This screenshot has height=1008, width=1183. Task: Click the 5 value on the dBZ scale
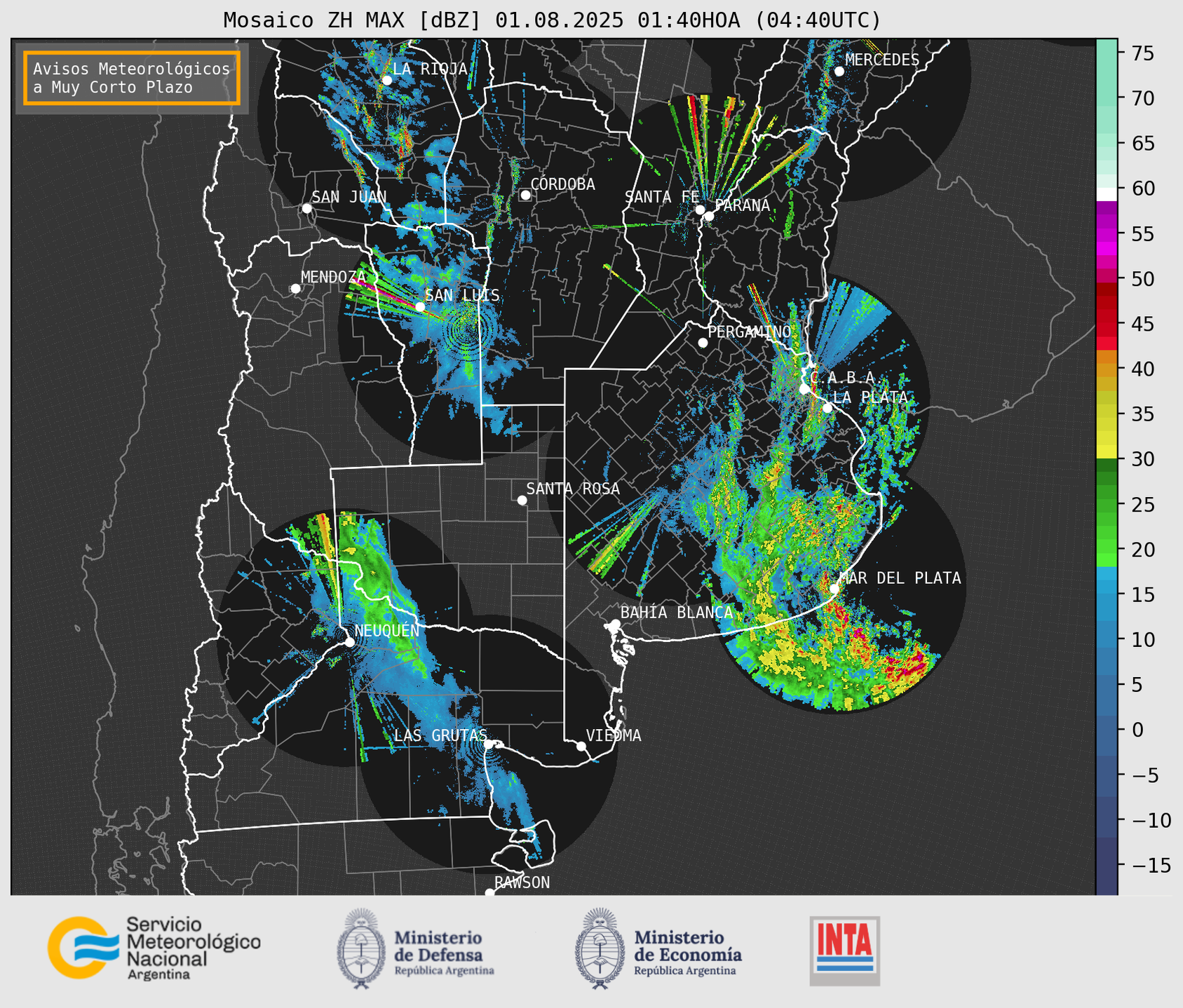(1137, 685)
